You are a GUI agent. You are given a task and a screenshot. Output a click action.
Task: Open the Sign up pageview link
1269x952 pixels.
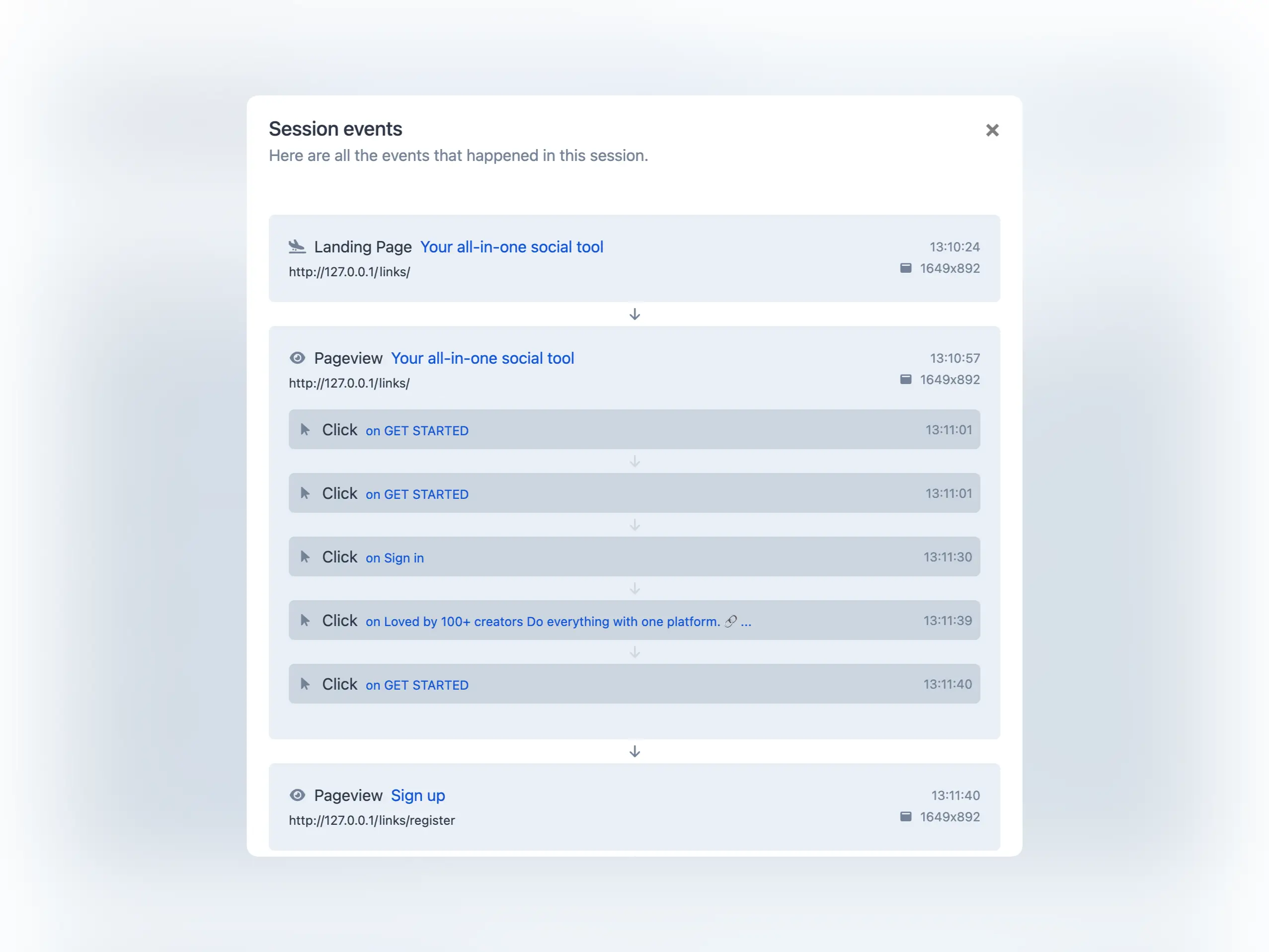418,795
